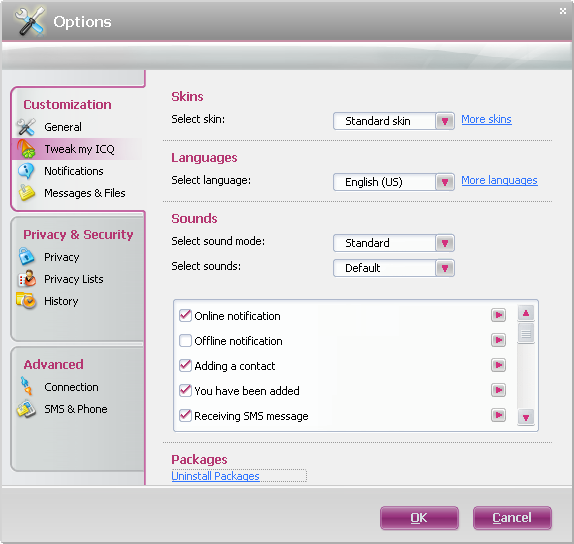This screenshot has width=574, height=544.
Task: Click the History folder clock icon
Action: 26,301
